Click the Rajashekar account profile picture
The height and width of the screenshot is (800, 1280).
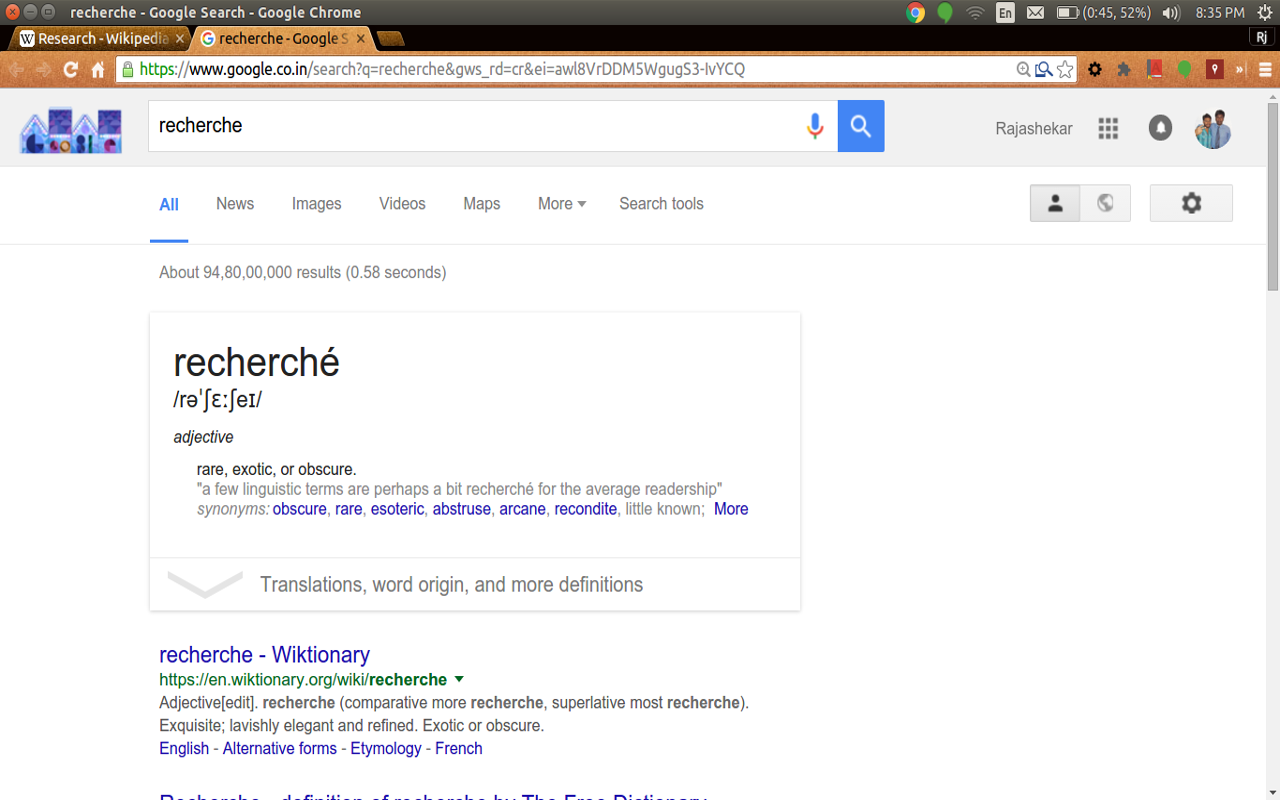pyautogui.click(x=1213, y=128)
